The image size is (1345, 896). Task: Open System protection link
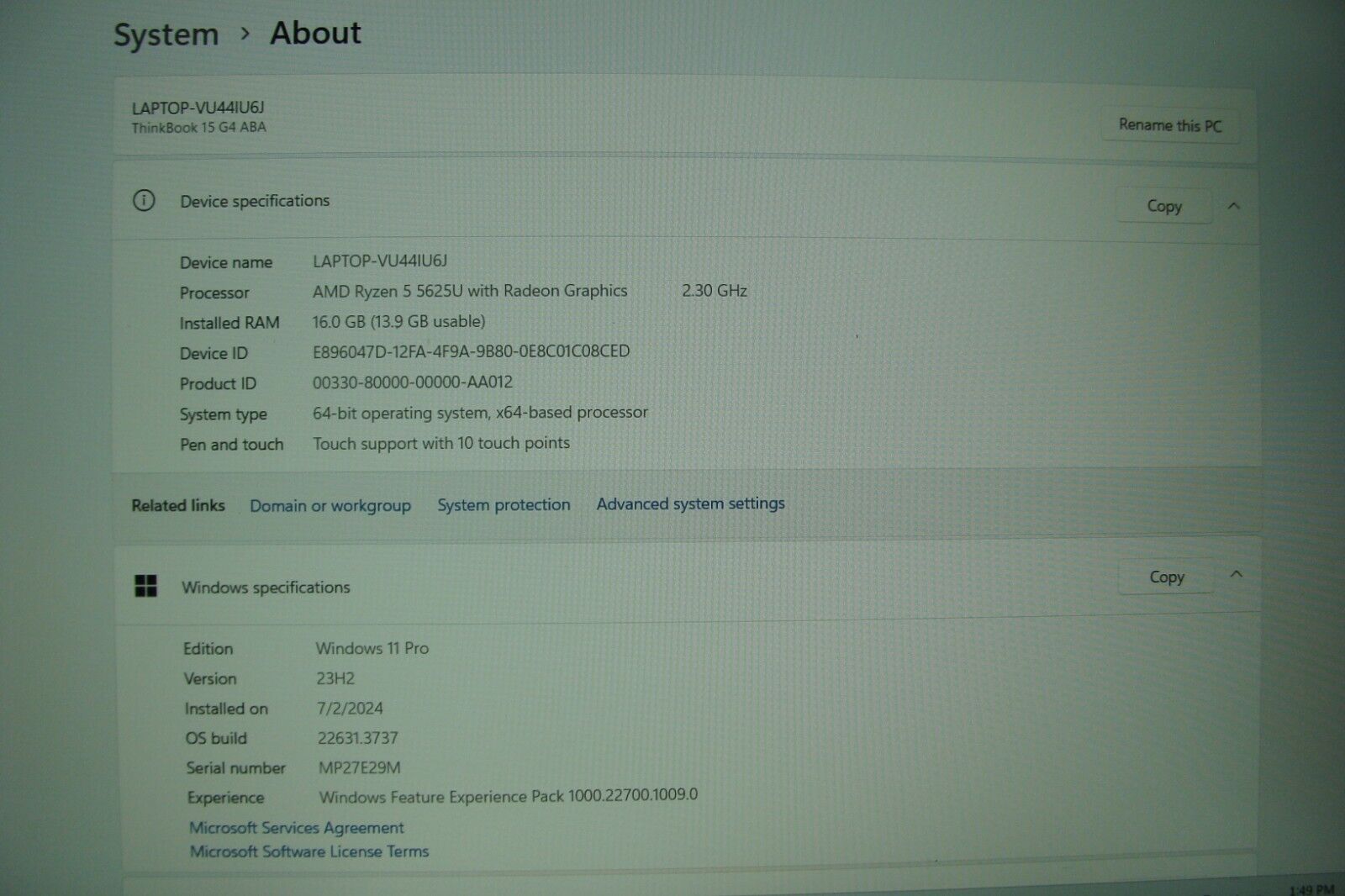504,505
